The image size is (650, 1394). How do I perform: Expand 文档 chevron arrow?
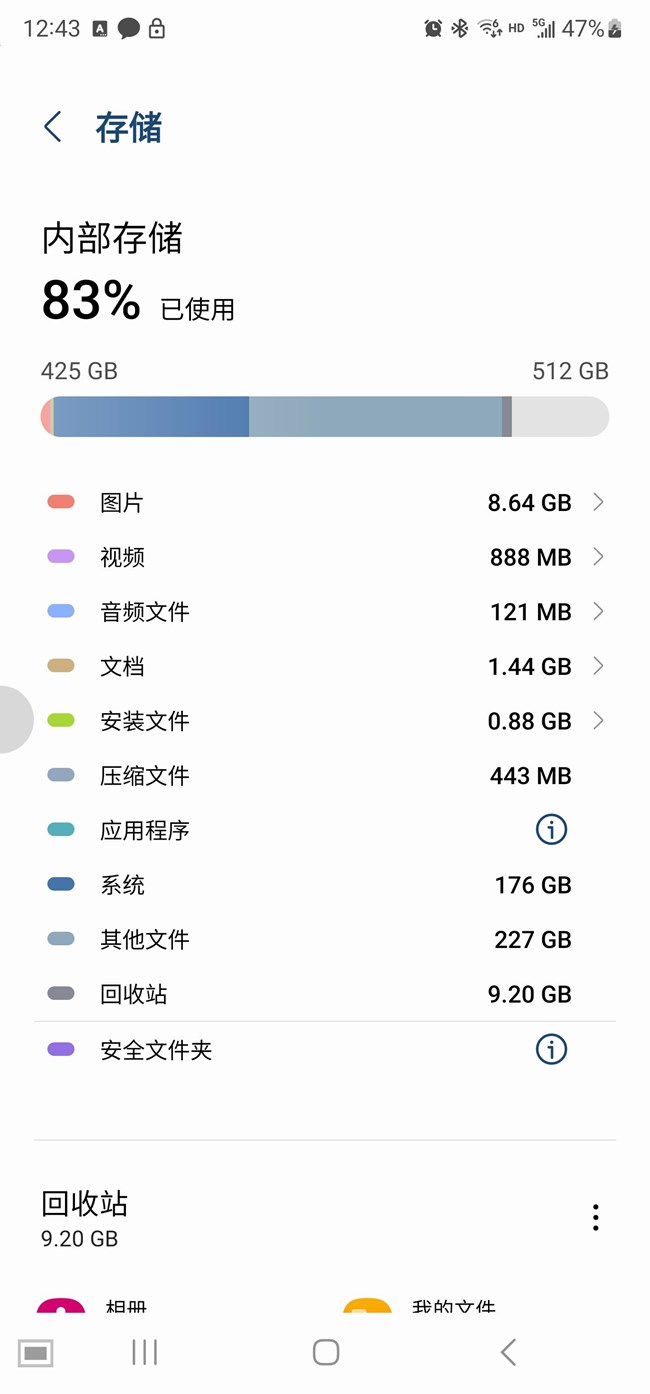[x=598, y=666]
